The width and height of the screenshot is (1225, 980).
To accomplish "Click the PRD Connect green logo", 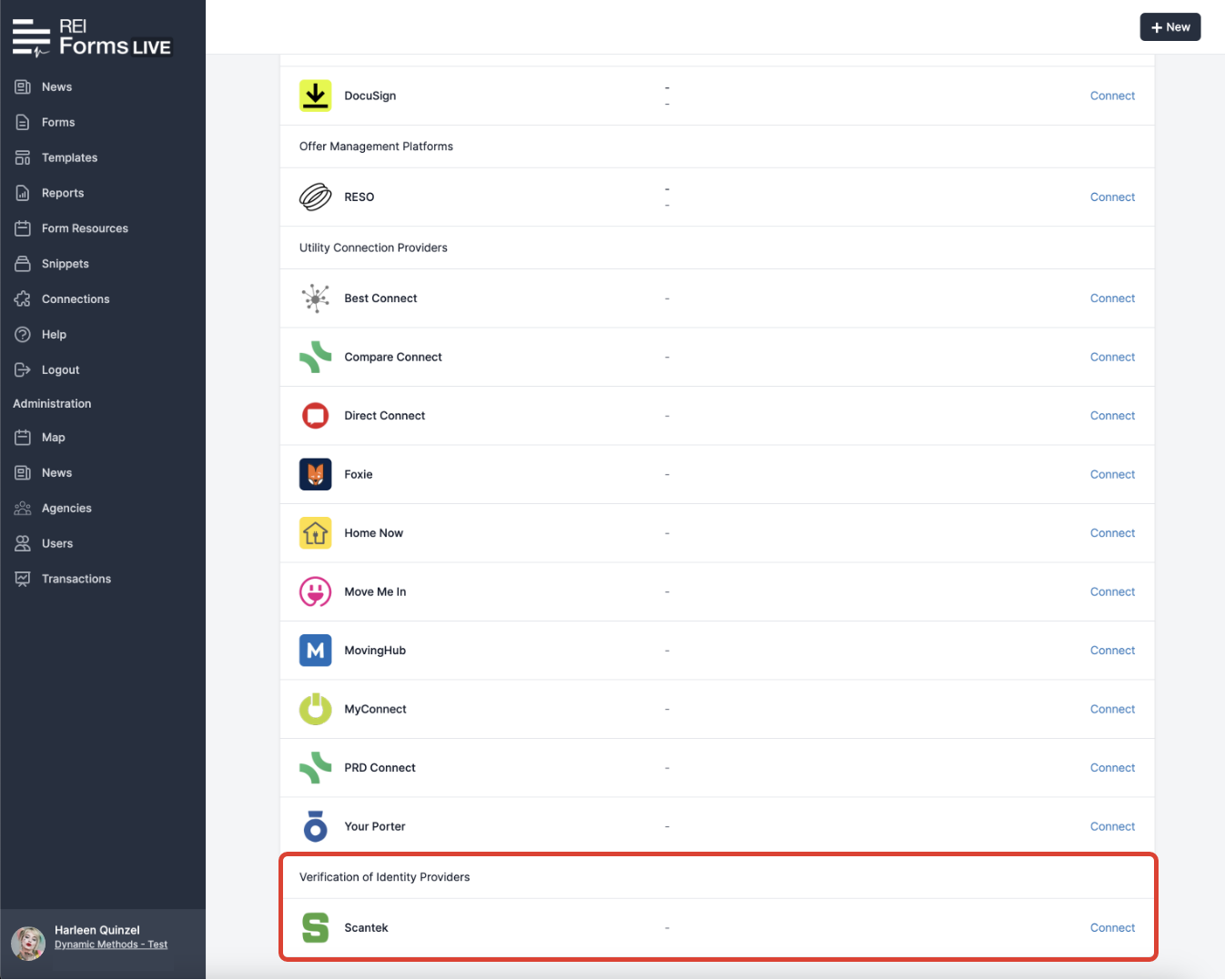I will pyautogui.click(x=316, y=768).
